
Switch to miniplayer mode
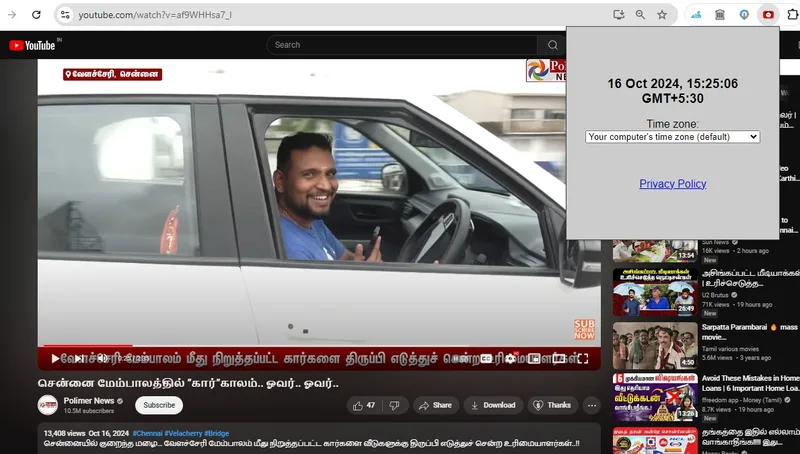tap(534, 359)
